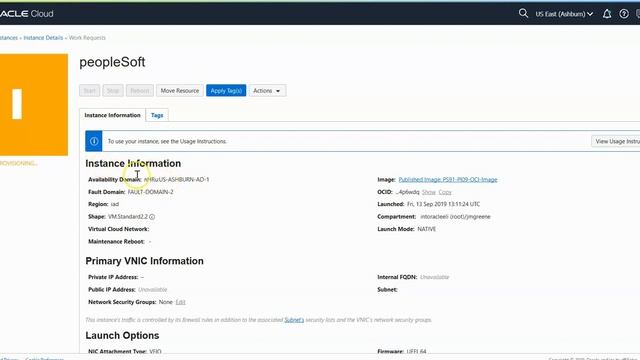Click the NATIVE launch mode value

[x=427, y=229]
